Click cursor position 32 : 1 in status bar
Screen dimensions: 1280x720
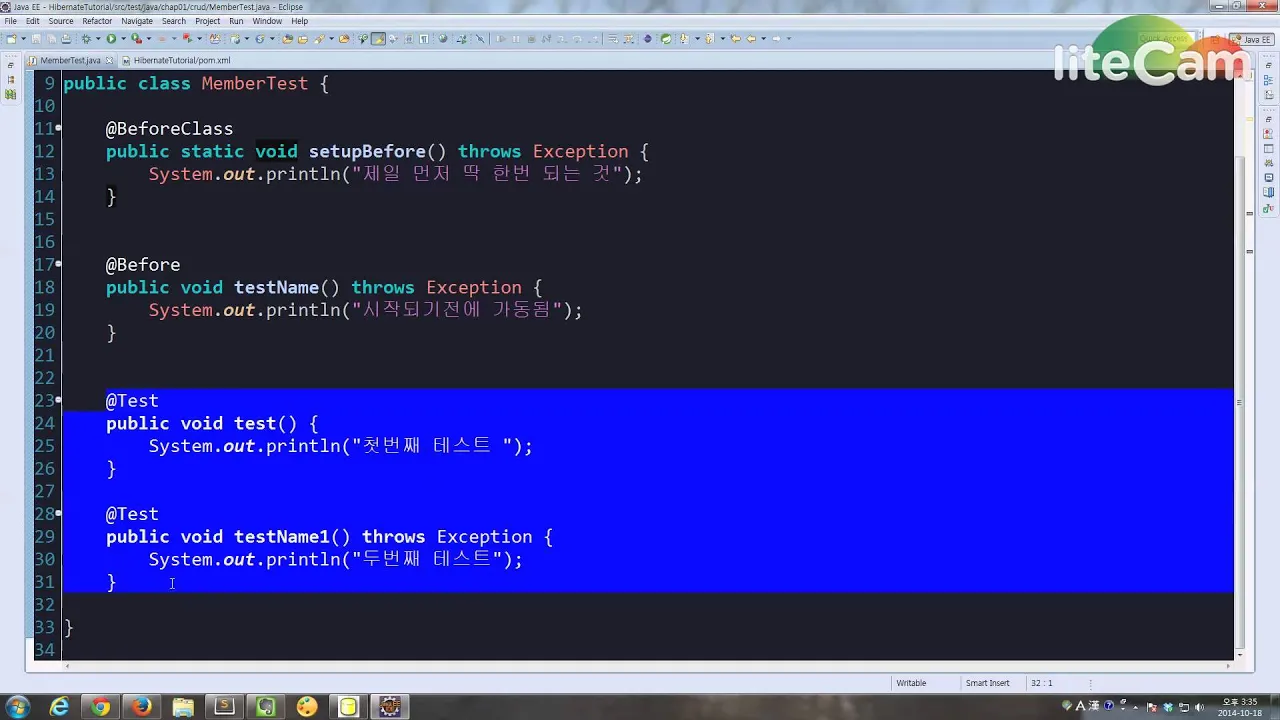1041,683
